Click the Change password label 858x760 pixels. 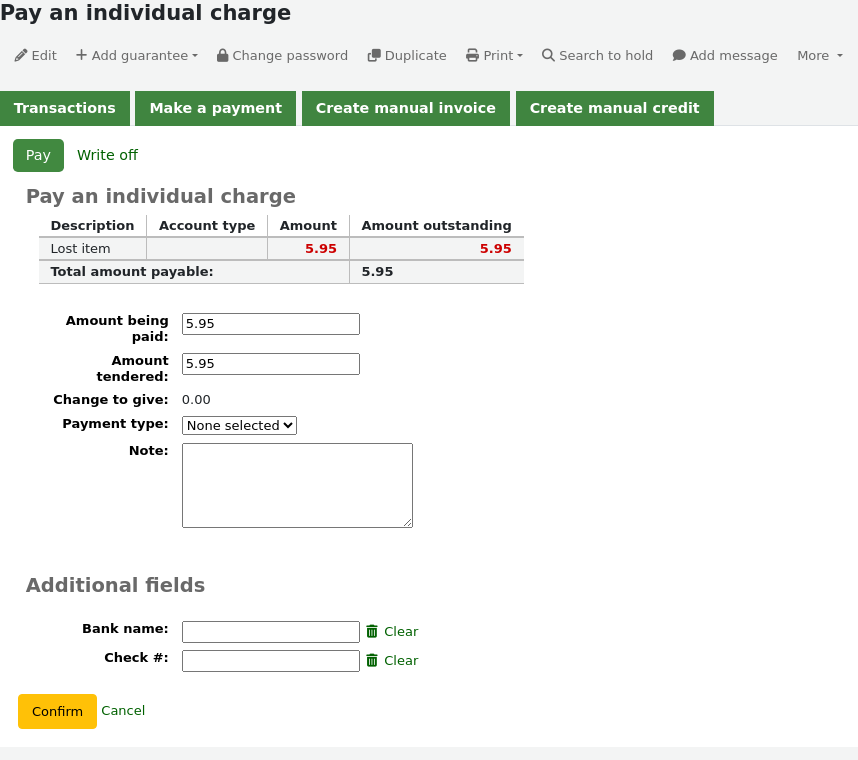tap(290, 55)
